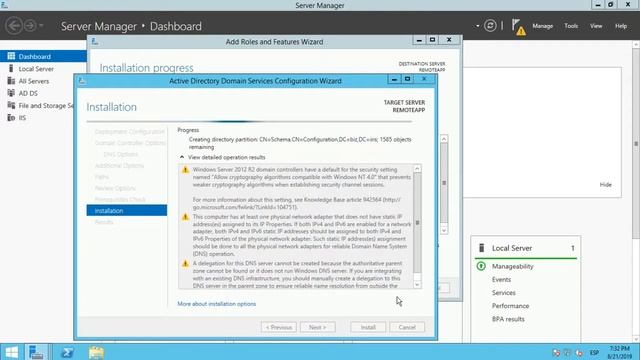The width and height of the screenshot is (640, 360).
Task: Click the green Manageability status icon
Action: [481, 266]
